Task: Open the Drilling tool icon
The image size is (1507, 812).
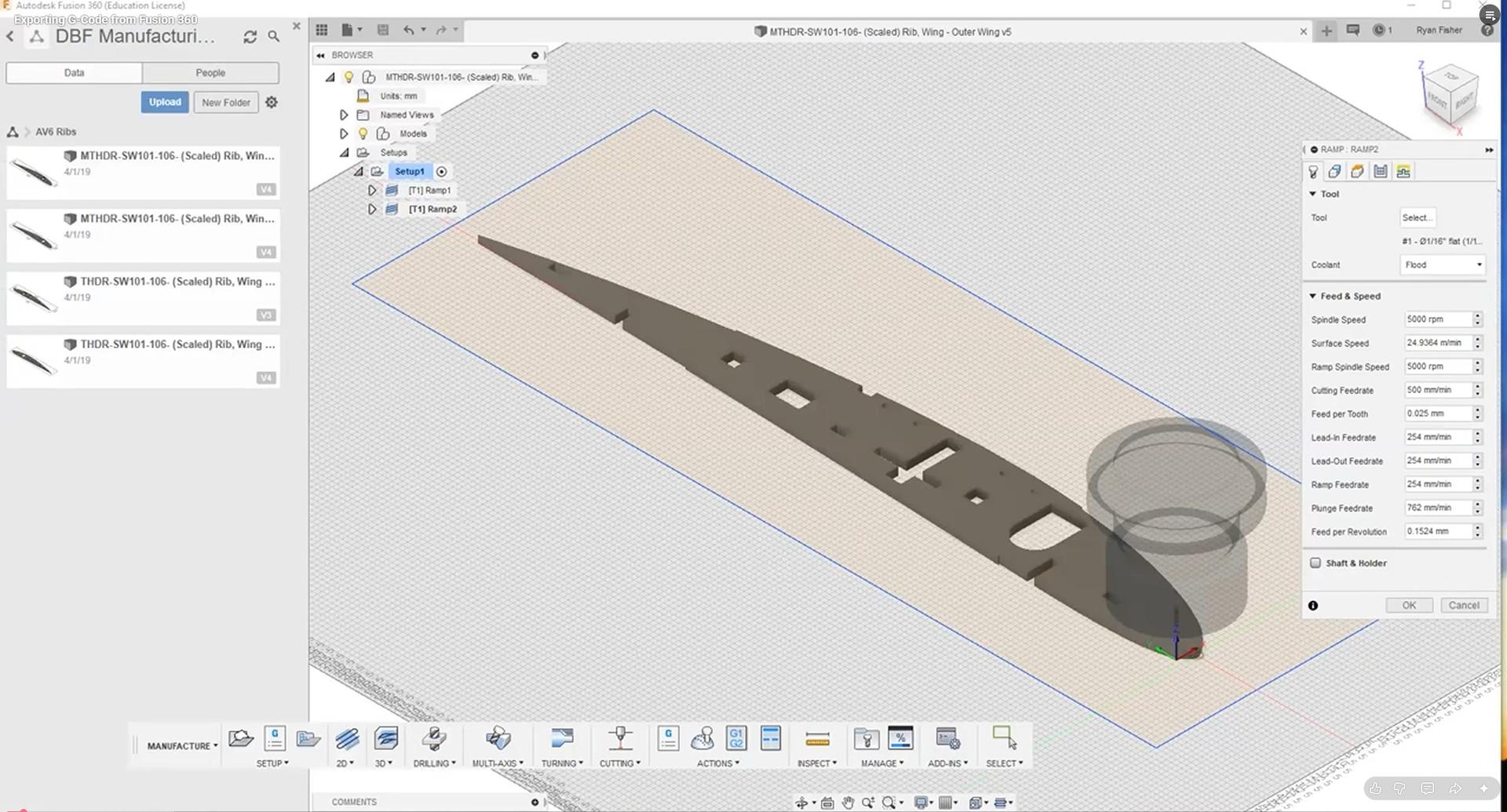Action: [x=434, y=737]
